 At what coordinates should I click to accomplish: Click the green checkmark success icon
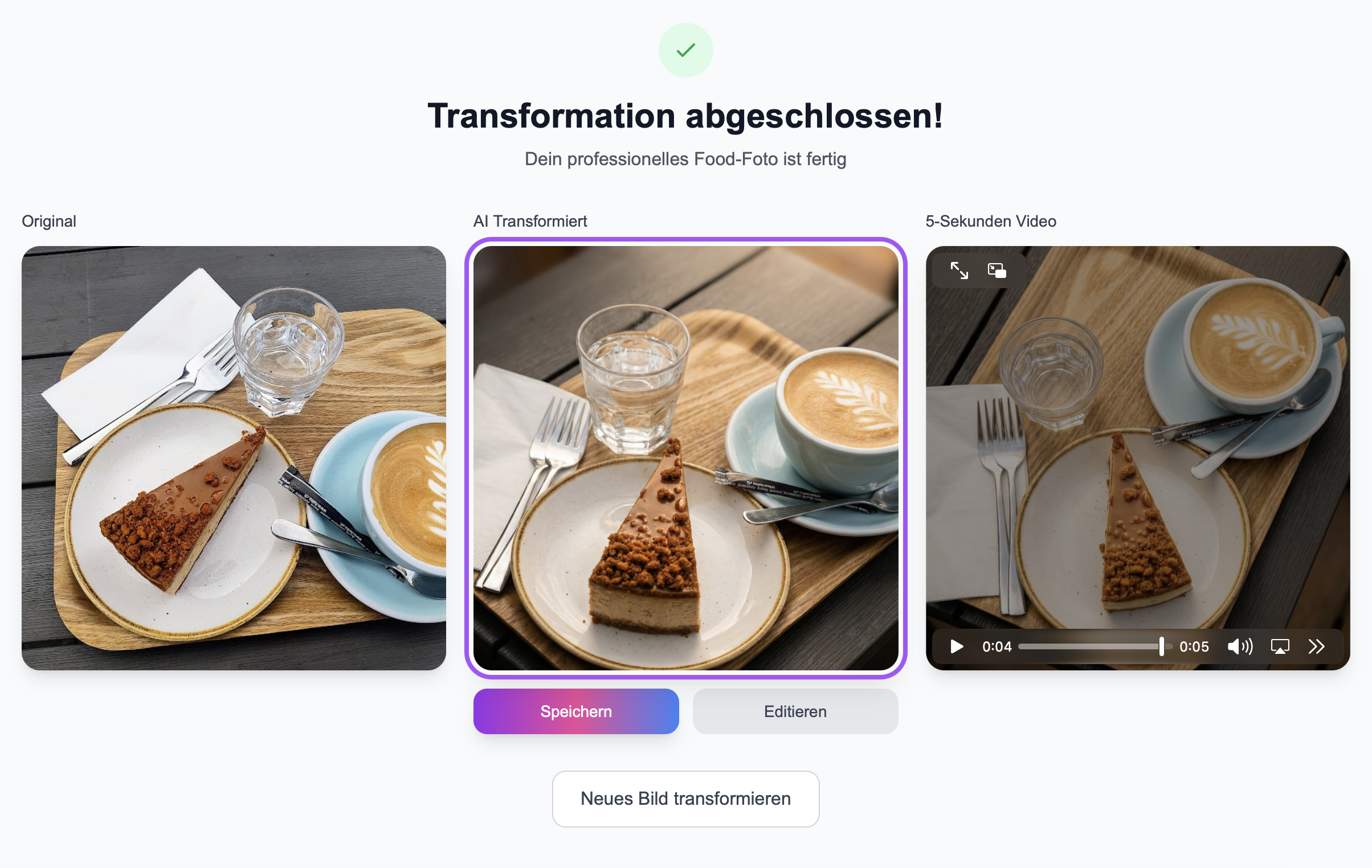[x=685, y=50]
